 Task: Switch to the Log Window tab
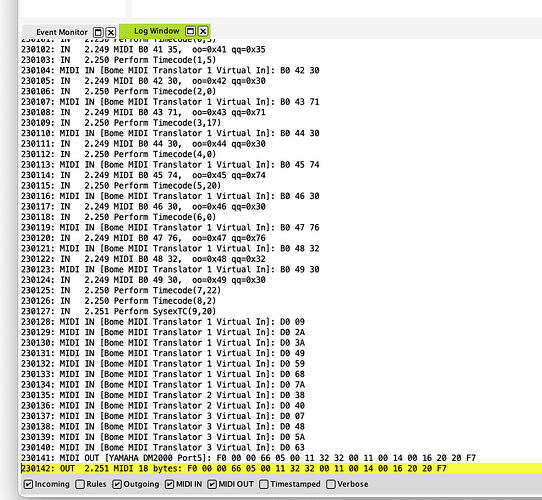(x=157, y=31)
